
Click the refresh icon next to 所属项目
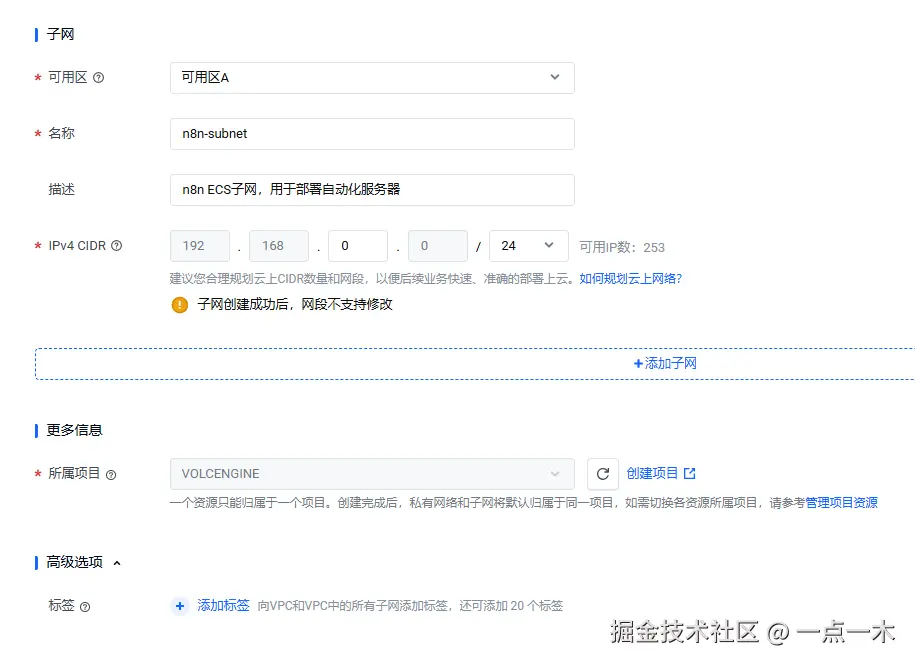[602, 473]
